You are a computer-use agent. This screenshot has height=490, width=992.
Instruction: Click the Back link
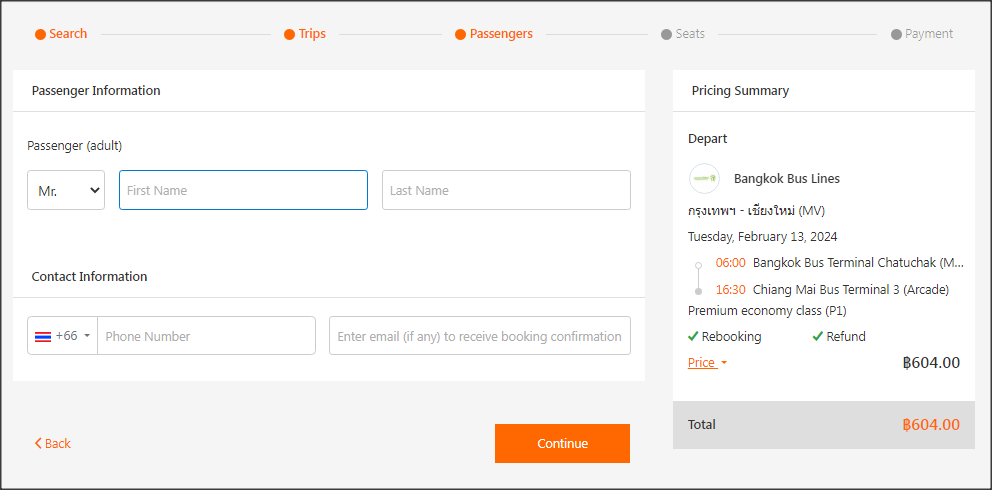click(x=53, y=444)
